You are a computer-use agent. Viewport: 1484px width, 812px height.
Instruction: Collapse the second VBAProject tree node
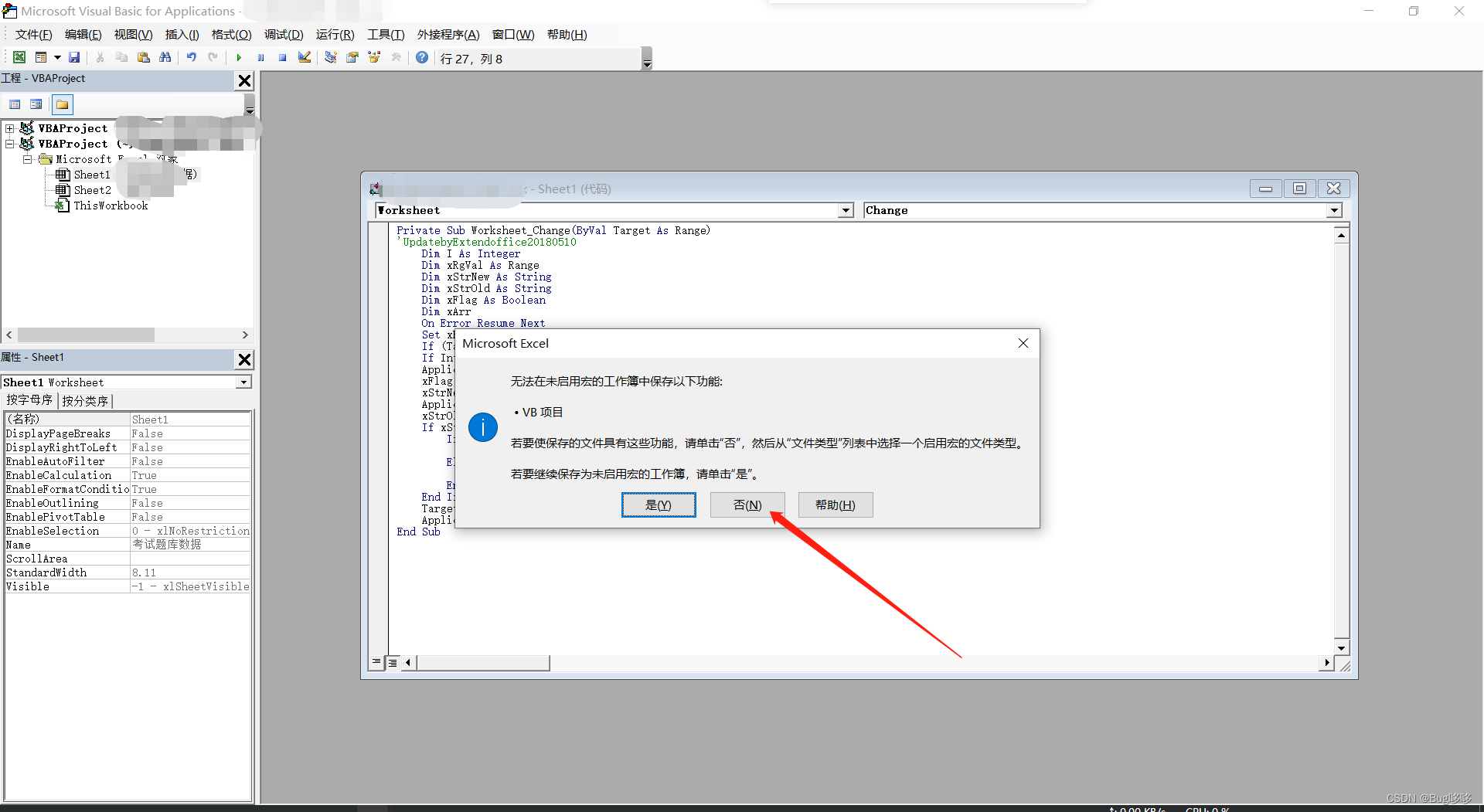pos(9,144)
